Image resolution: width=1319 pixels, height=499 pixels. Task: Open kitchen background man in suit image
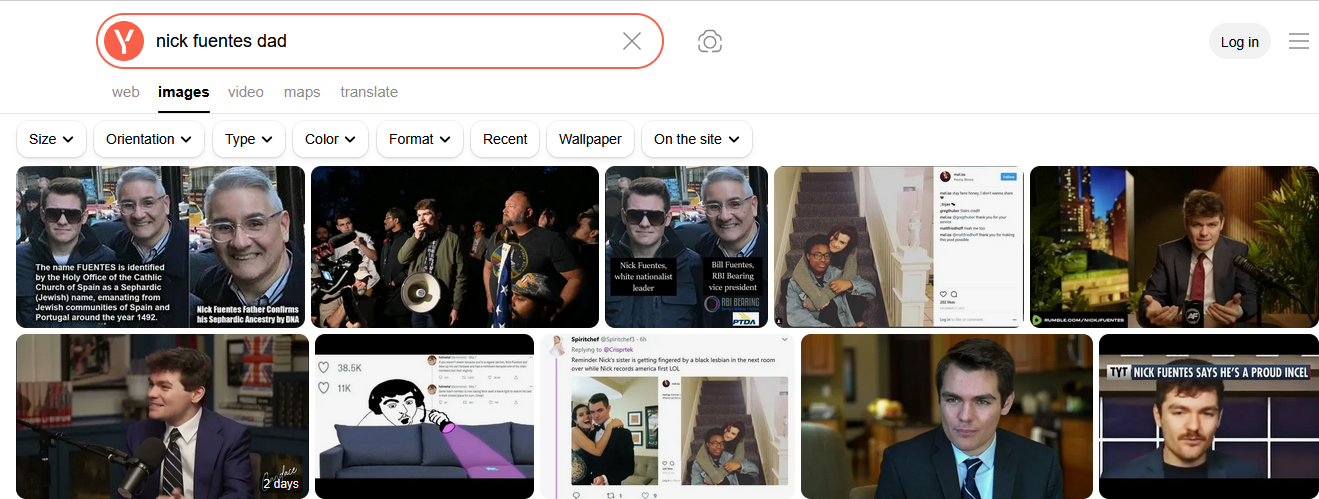pyautogui.click(x=947, y=416)
